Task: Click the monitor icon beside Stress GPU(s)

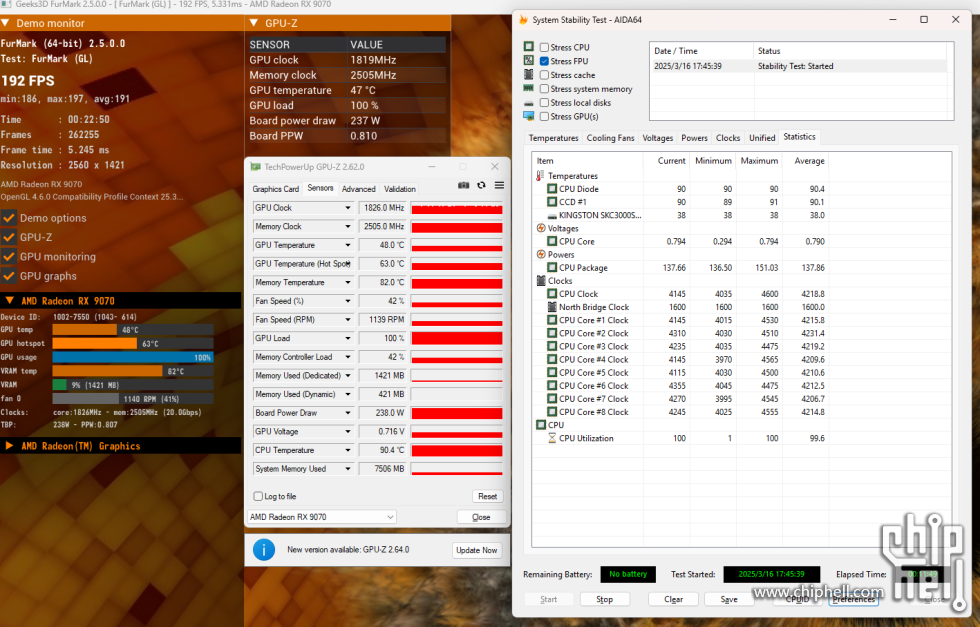Action: (529, 116)
